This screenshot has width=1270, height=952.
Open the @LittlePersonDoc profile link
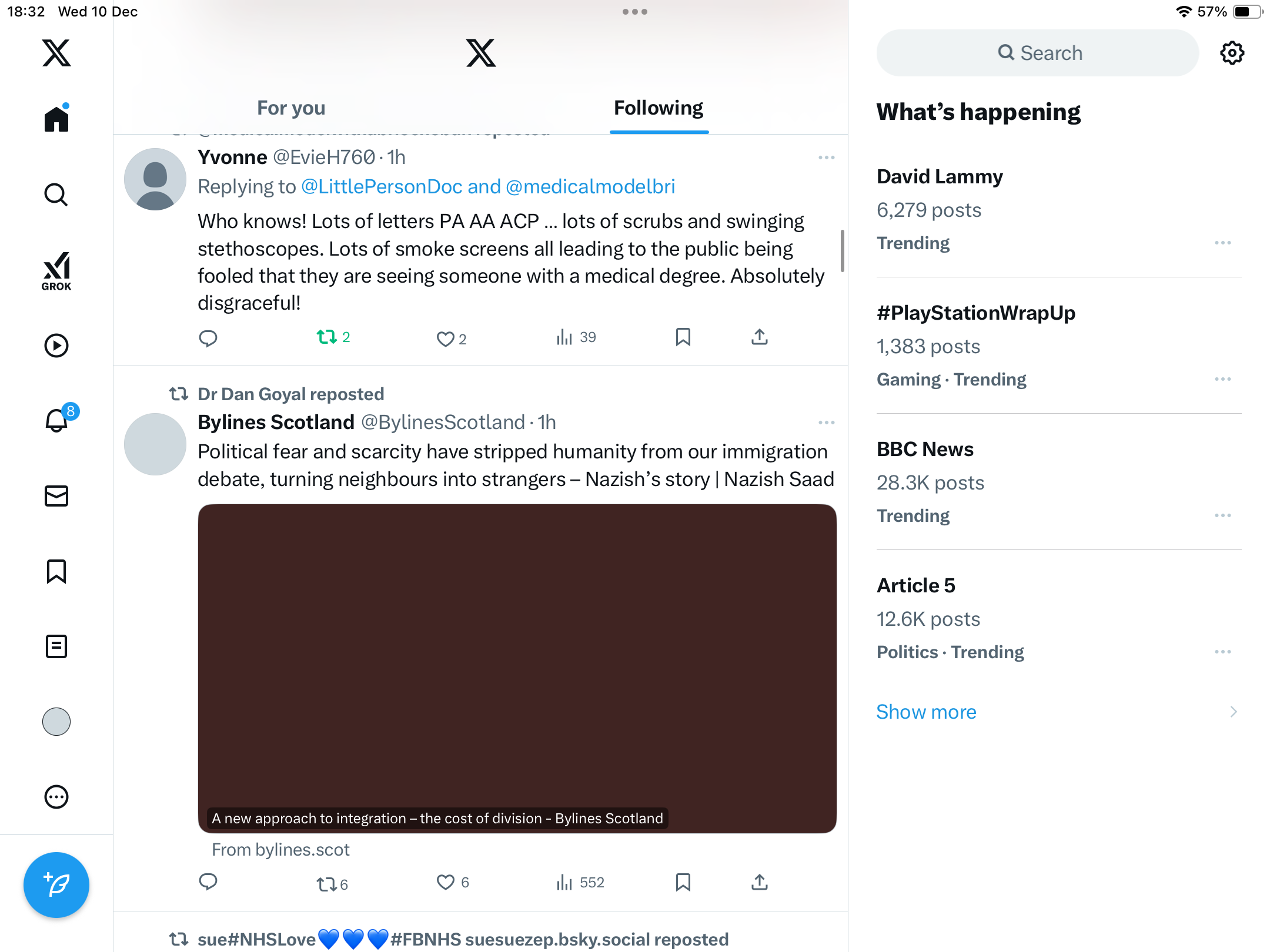pos(382,187)
